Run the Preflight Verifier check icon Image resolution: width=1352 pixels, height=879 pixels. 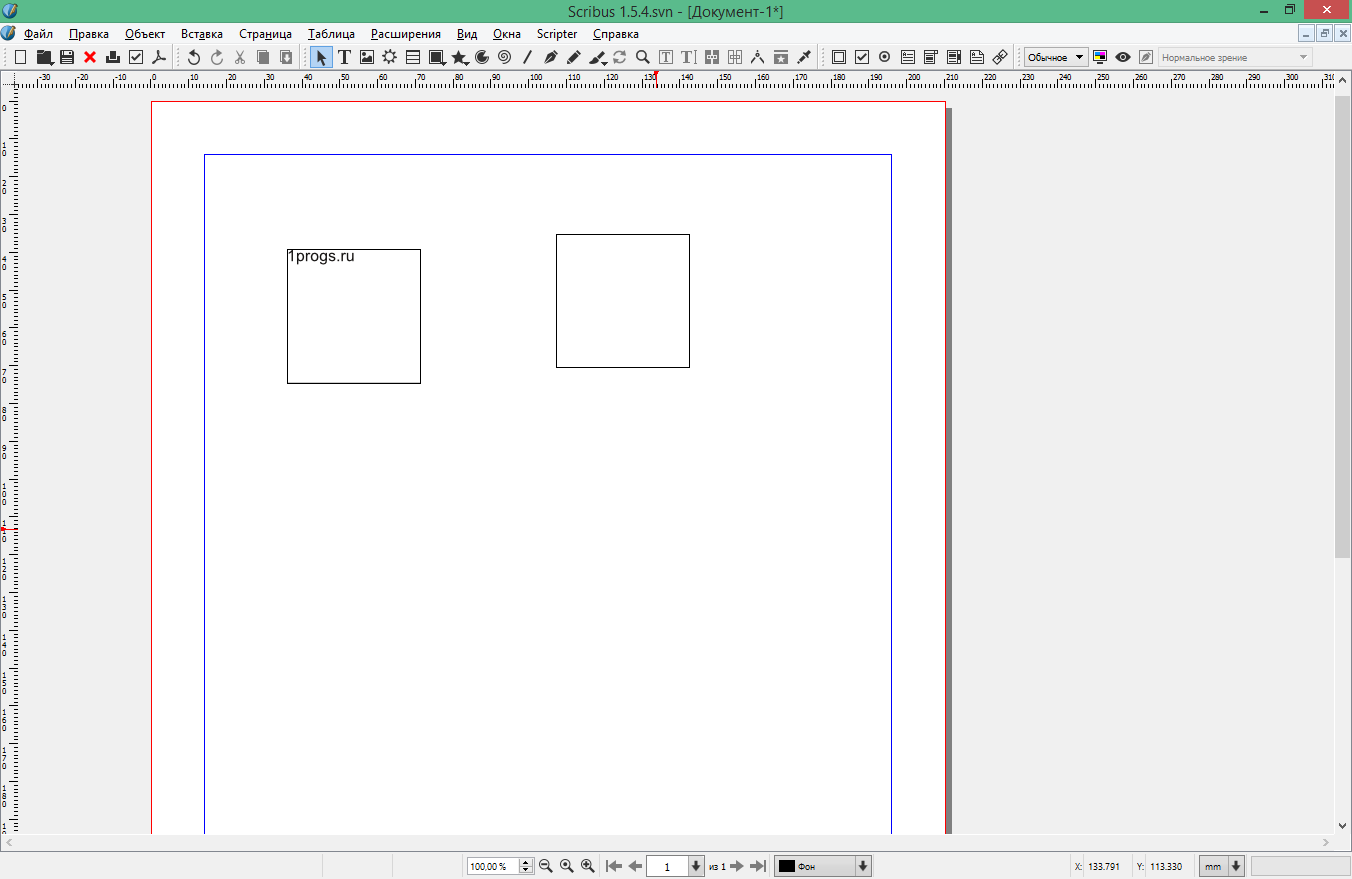click(x=136, y=57)
